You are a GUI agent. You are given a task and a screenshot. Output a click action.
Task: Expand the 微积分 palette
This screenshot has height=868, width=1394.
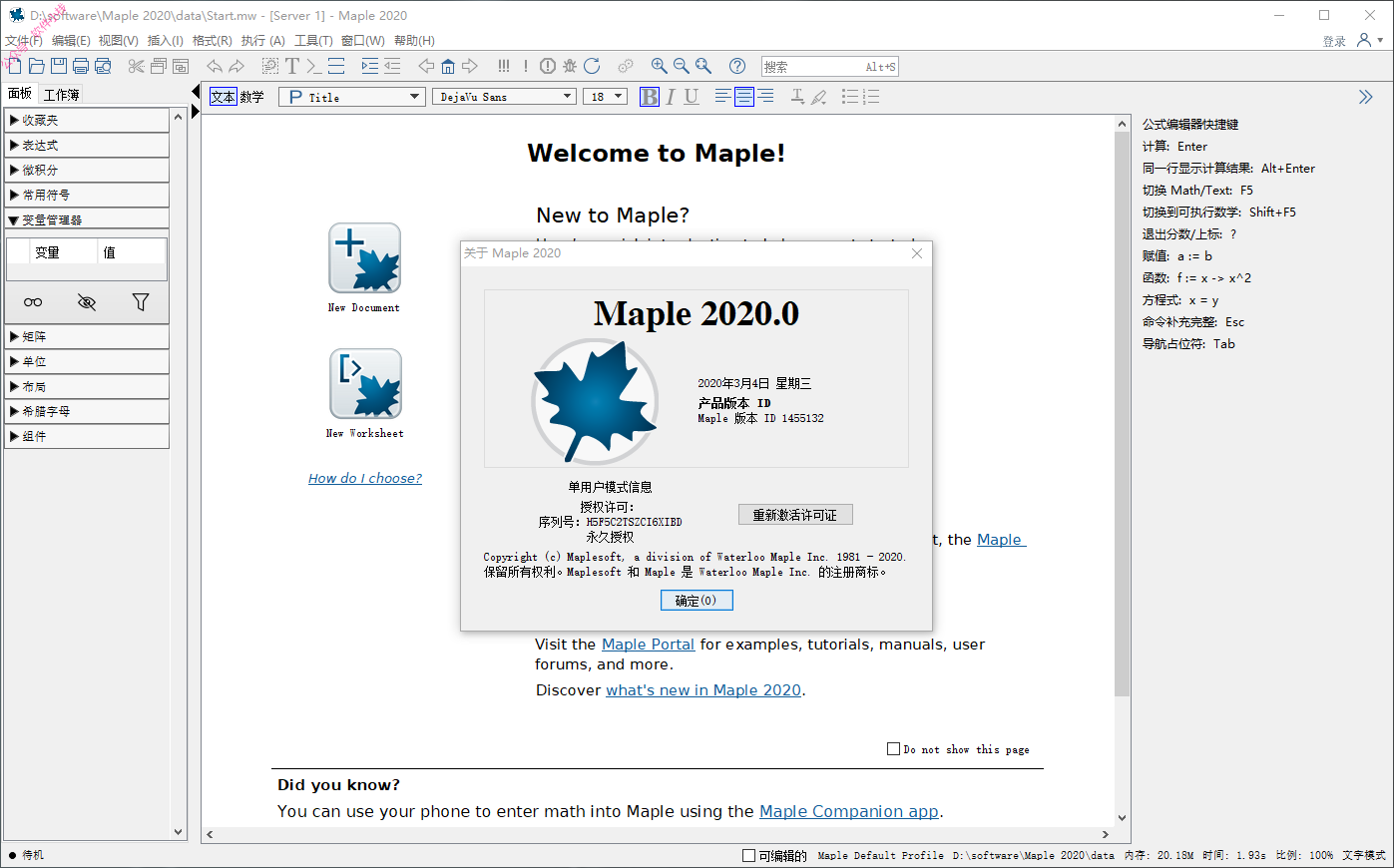87,170
